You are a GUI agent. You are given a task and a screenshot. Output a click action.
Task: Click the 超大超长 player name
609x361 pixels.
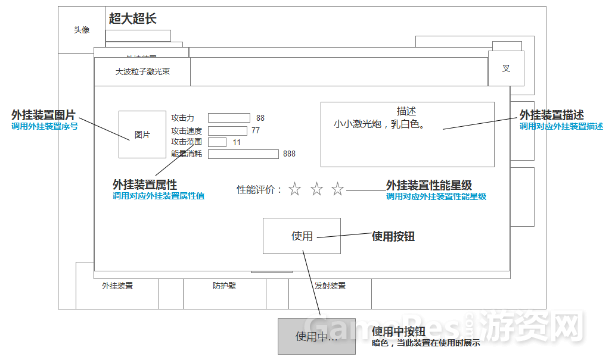point(132,18)
